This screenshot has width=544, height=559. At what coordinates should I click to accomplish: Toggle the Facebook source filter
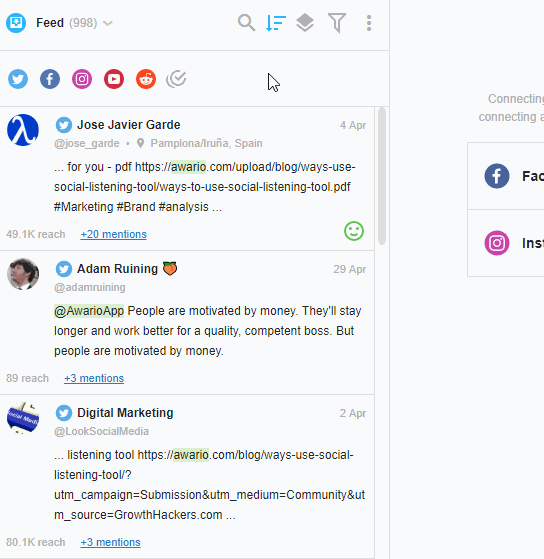50,79
